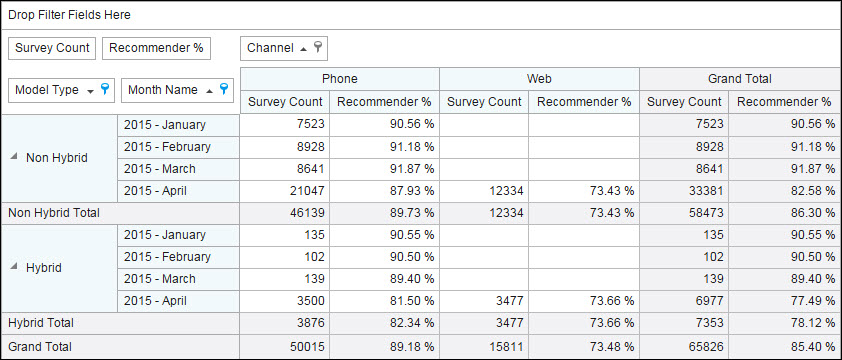Click the Month Name filter pin icon
The width and height of the screenshot is (842, 360).
coord(224,89)
